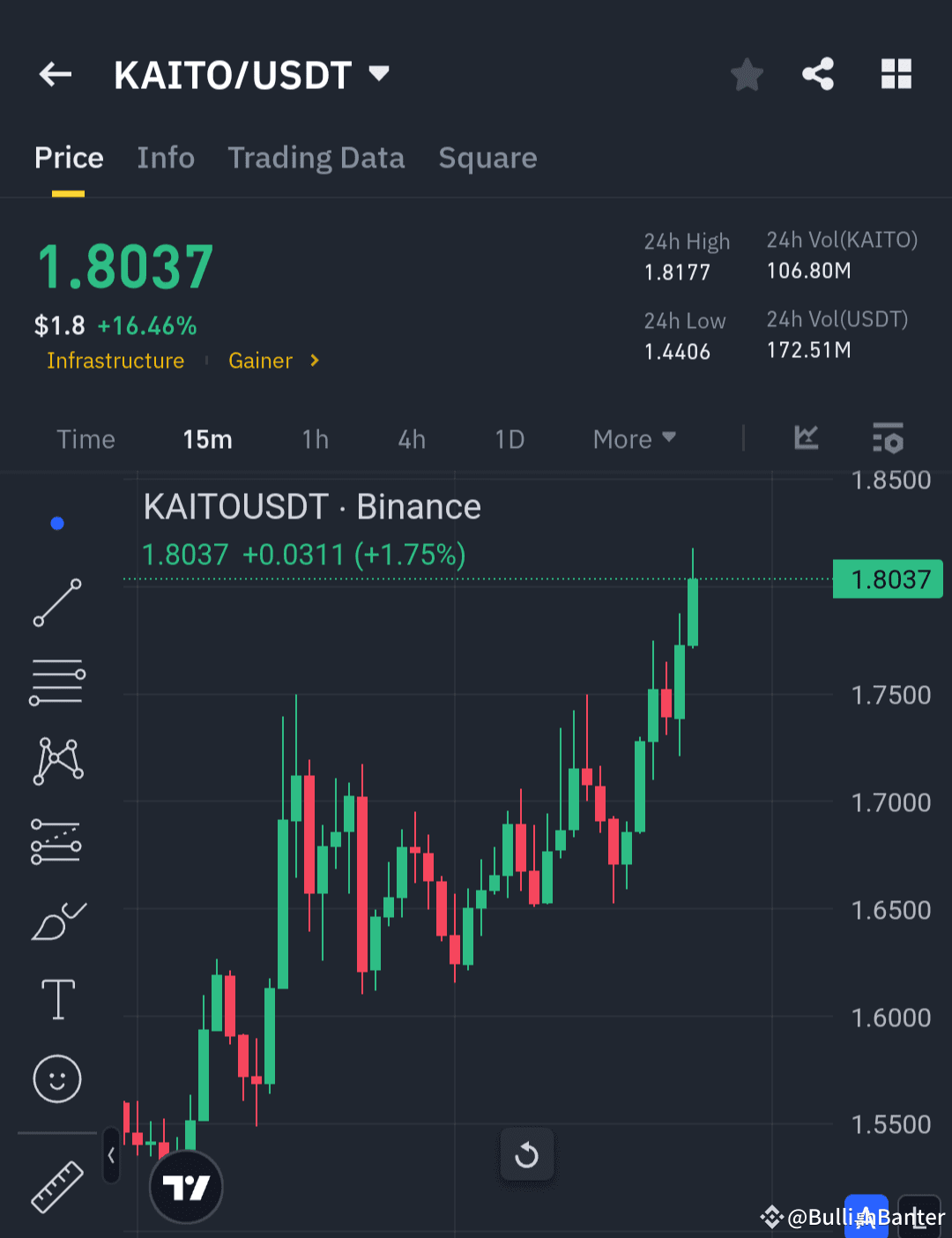Select the text annotation tool
Image resolution: width=952 pixels, height=1238 pixels.
click(x=56, y=999)
